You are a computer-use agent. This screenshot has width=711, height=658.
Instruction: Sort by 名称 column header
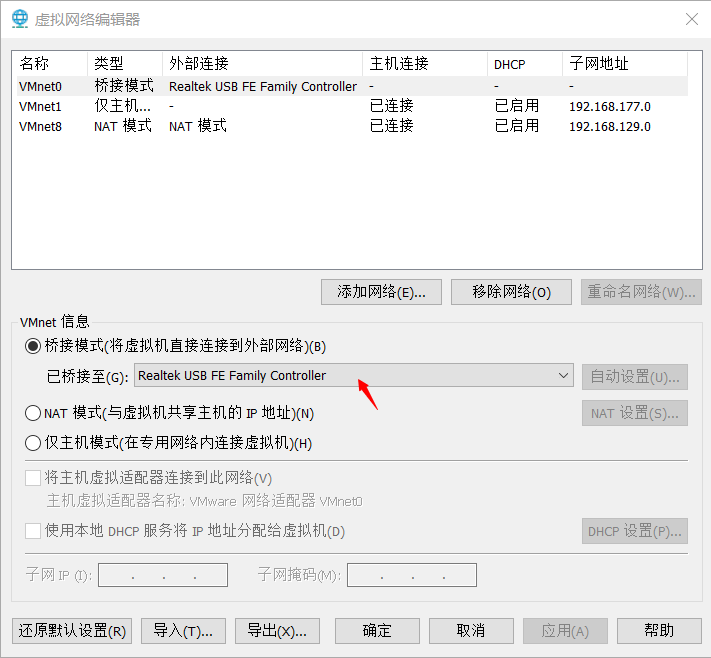click(x=50, y=63)
